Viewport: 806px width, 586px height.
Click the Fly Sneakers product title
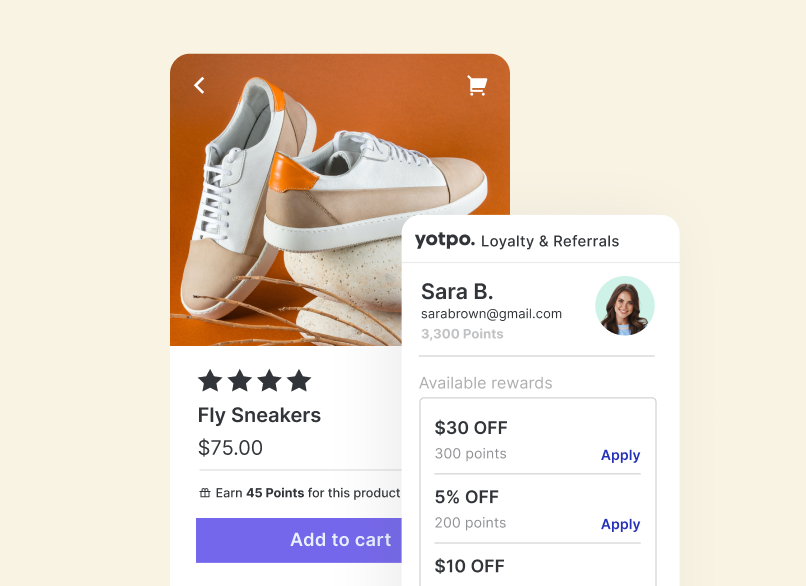point(258,415)
